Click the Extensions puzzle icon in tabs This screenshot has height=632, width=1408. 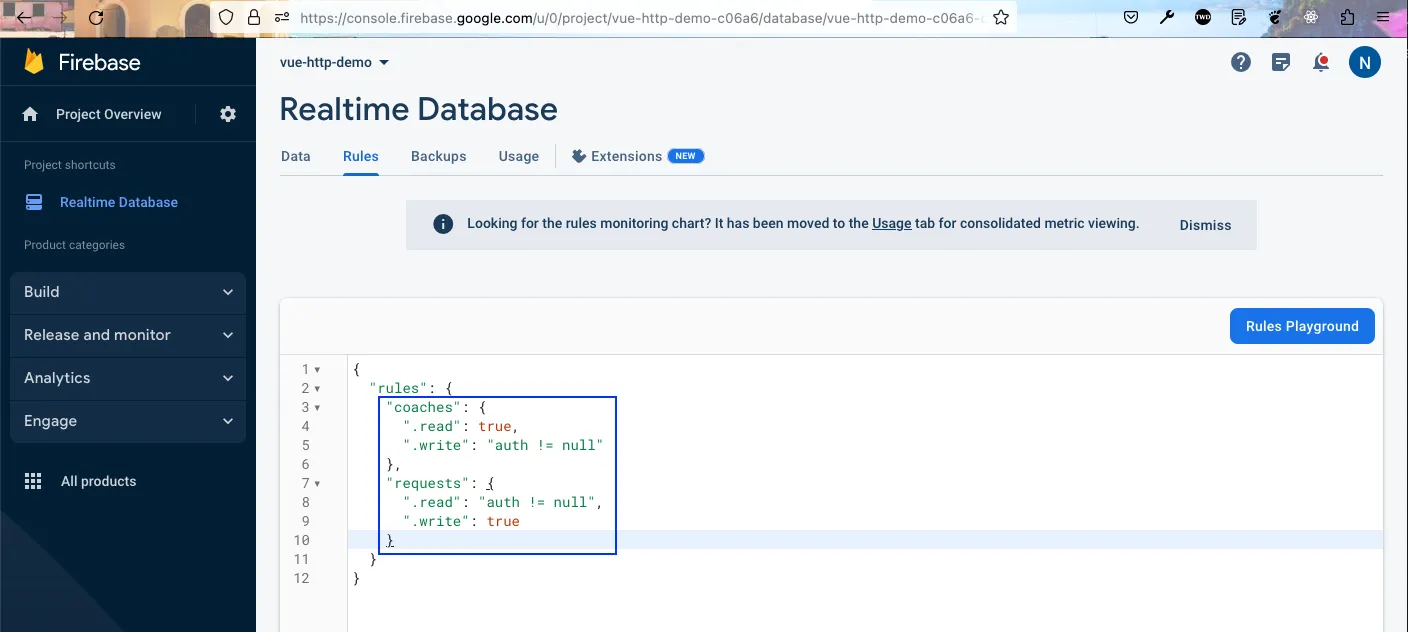pos(578,156)
